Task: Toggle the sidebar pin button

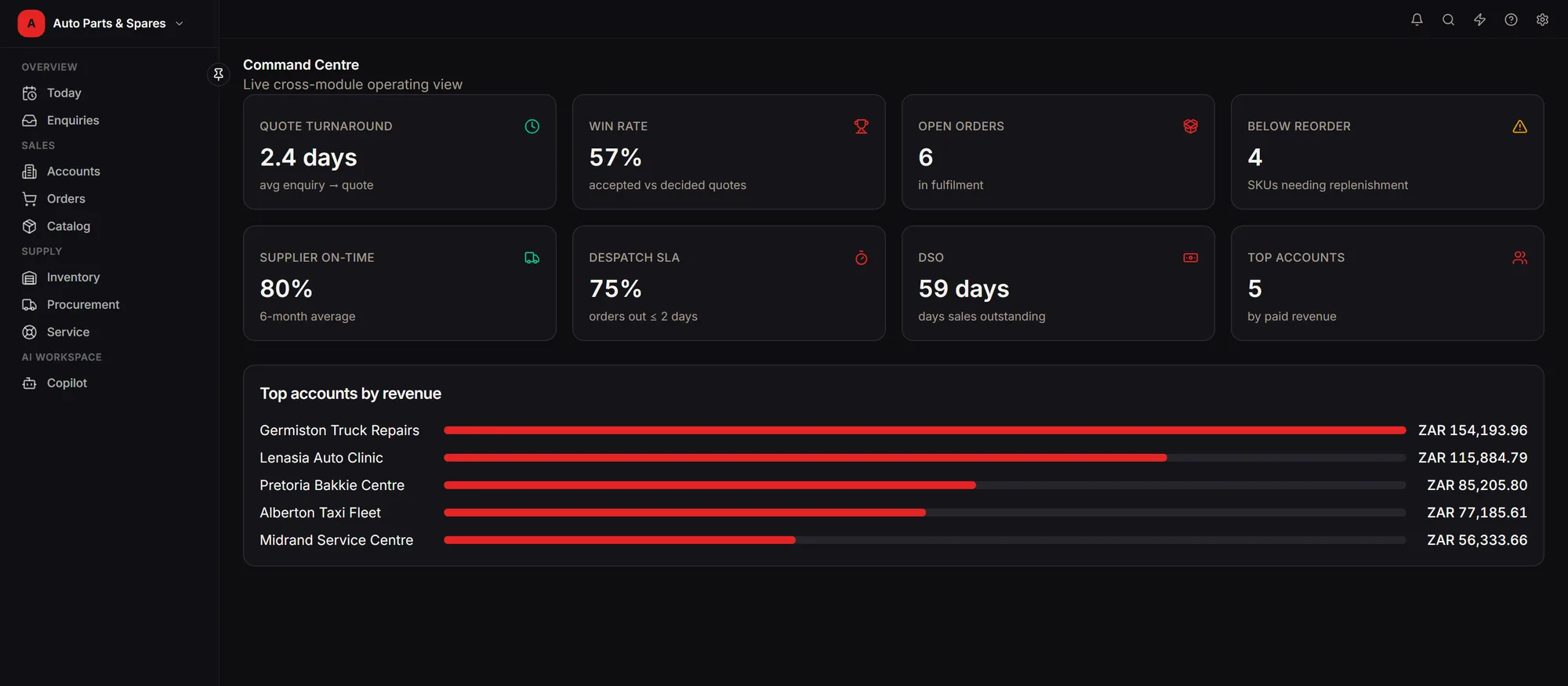Action: point(219,74)
